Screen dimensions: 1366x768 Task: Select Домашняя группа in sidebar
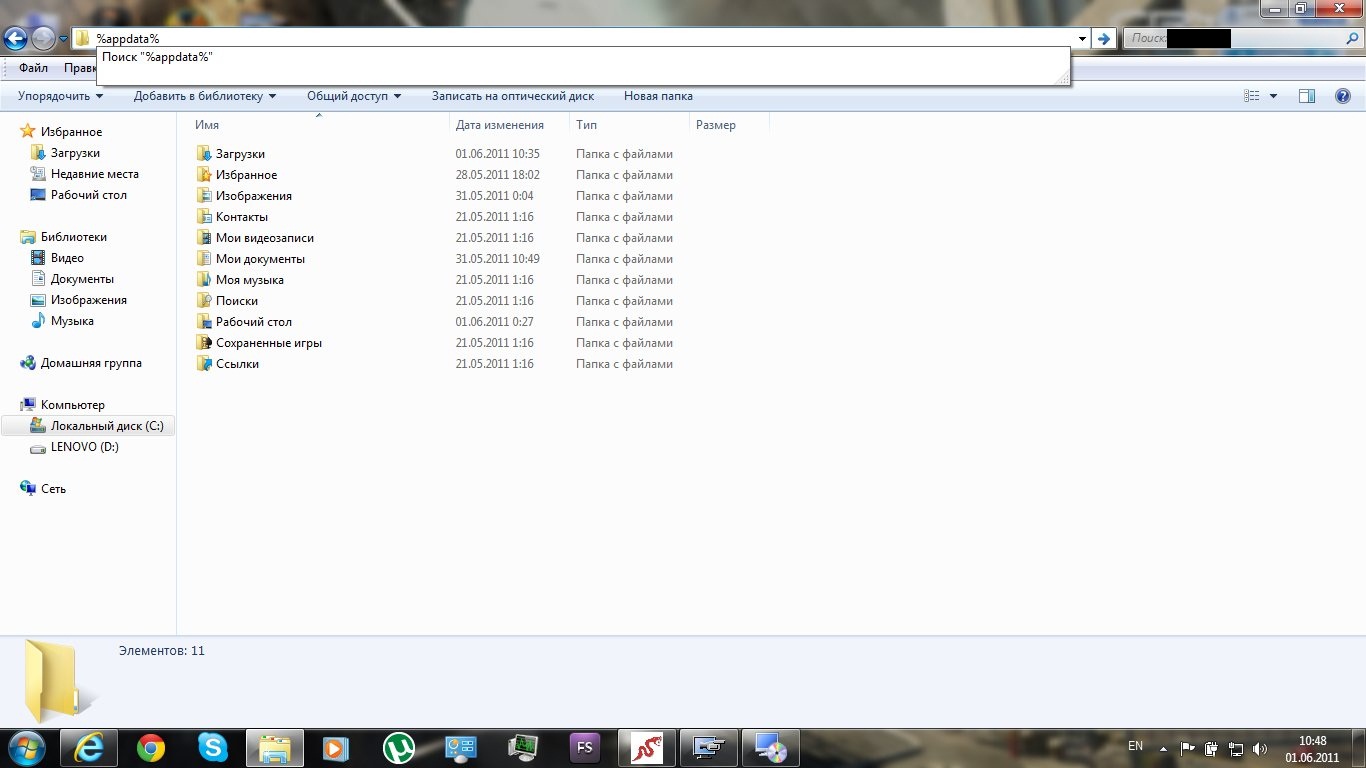coord(91,363)
